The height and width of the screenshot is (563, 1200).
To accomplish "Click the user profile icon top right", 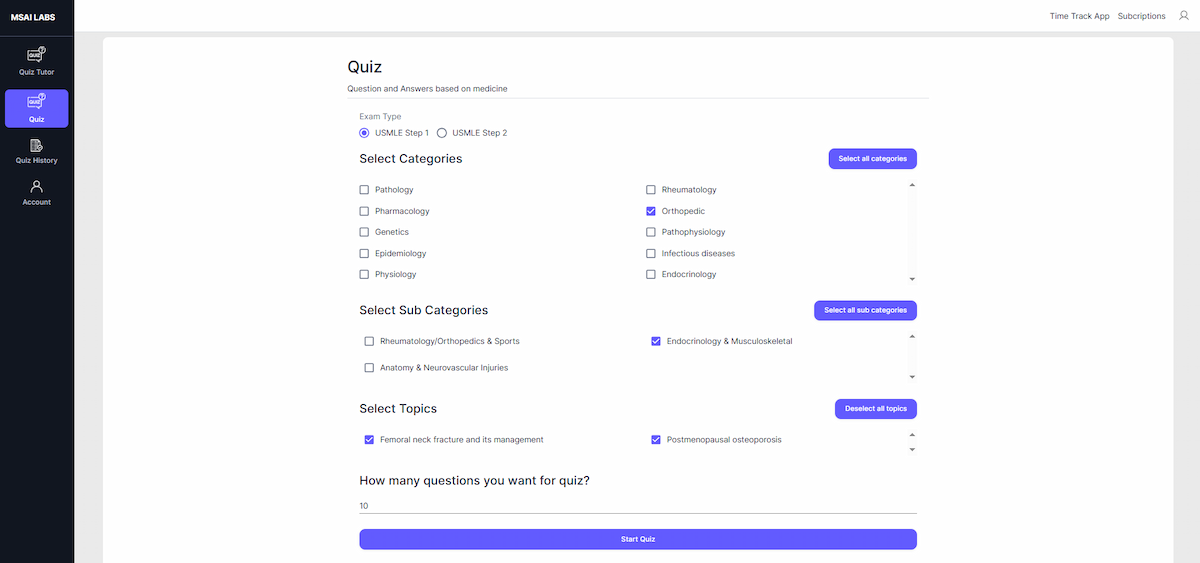I will click(x=1184, y=16).
